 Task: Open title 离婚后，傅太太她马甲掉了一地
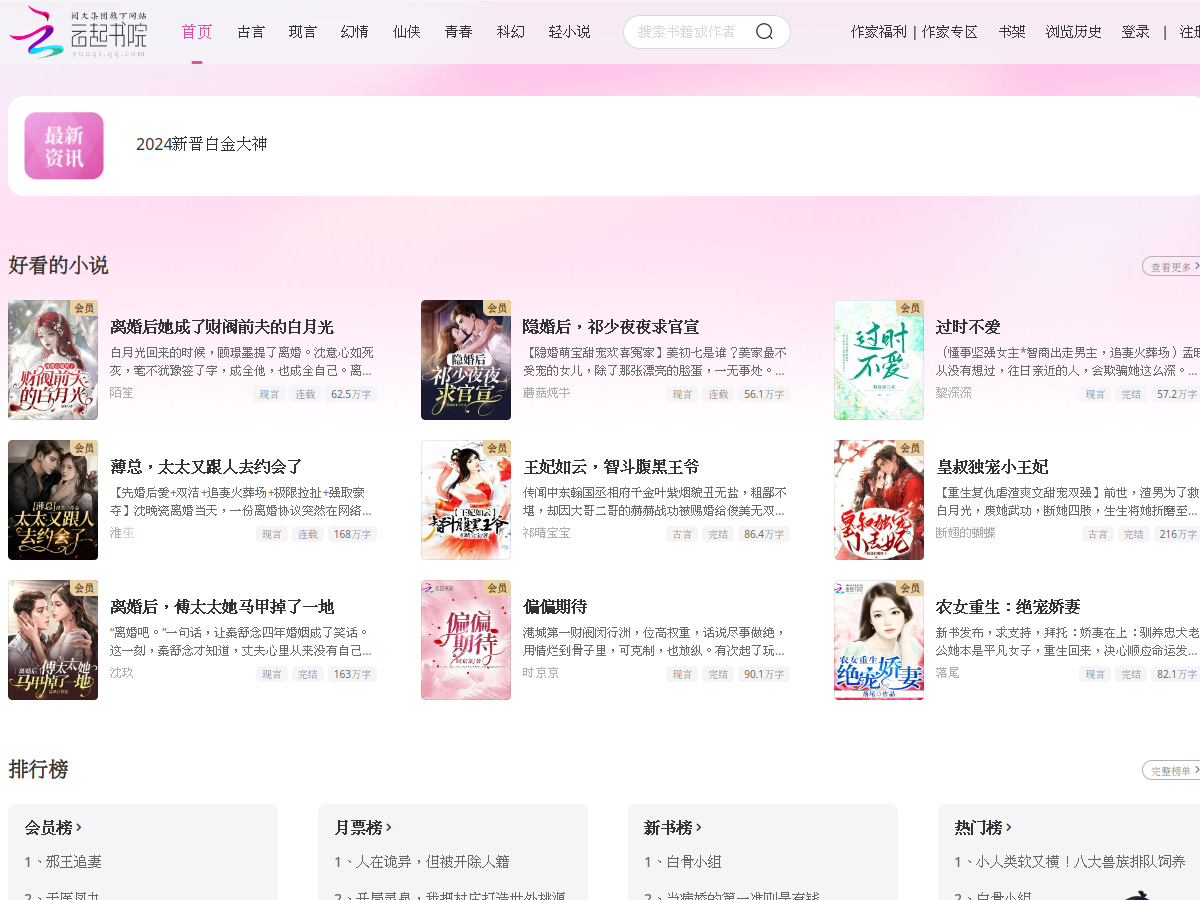pyautogui.click(x=222, y=607)
